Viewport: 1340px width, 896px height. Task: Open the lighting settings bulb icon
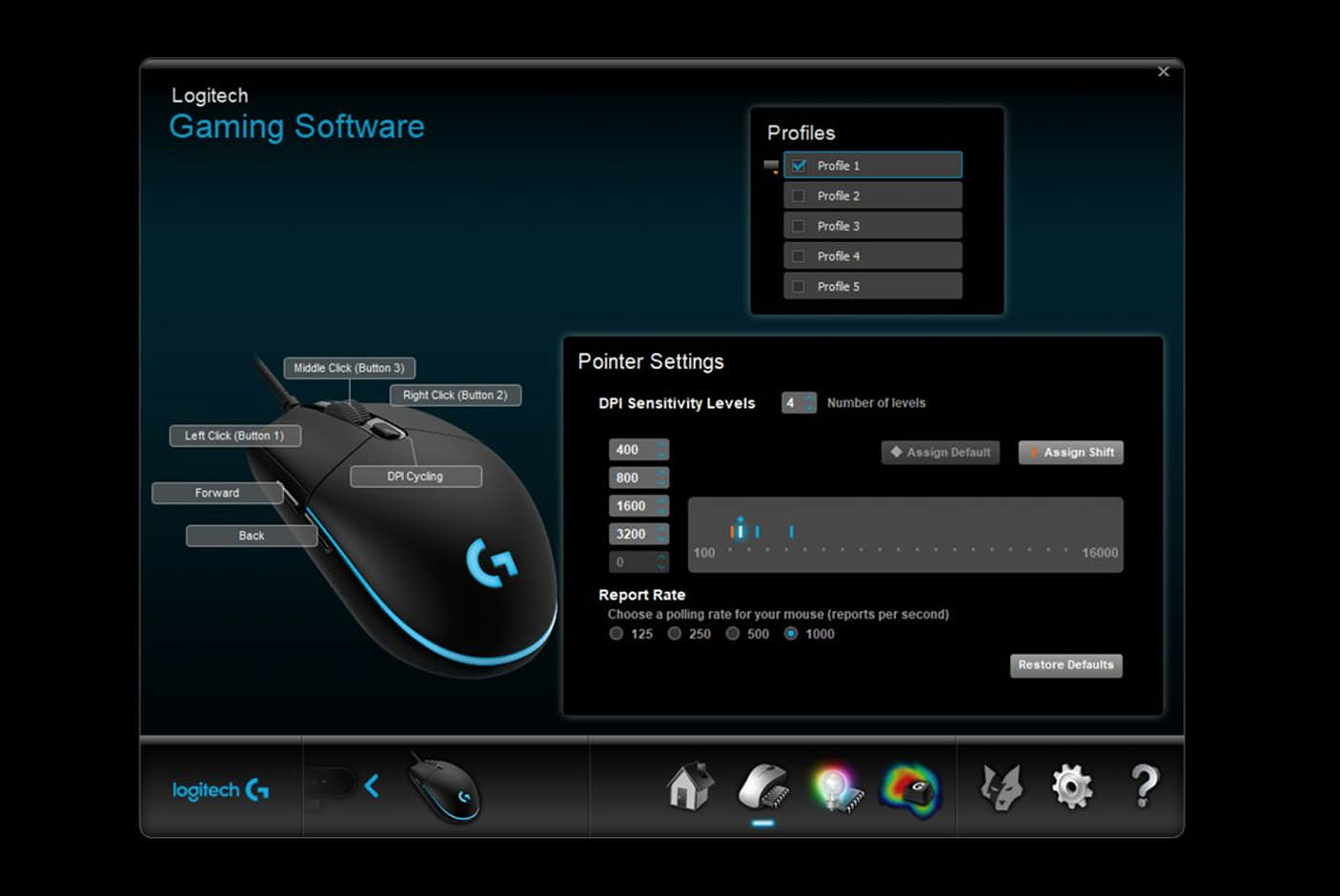coord(836,789)
